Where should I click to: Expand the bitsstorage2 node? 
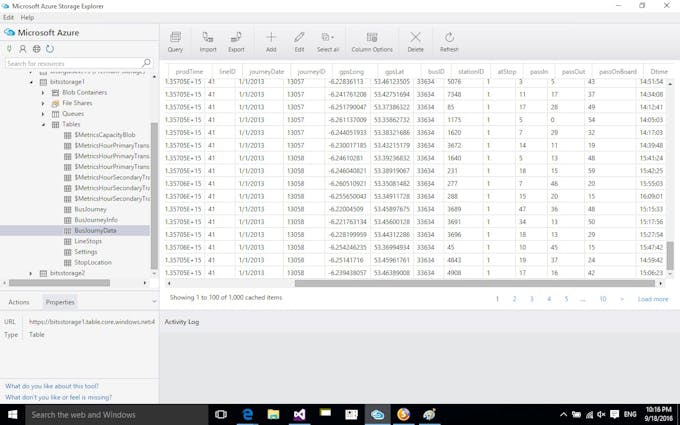point(31,273)
